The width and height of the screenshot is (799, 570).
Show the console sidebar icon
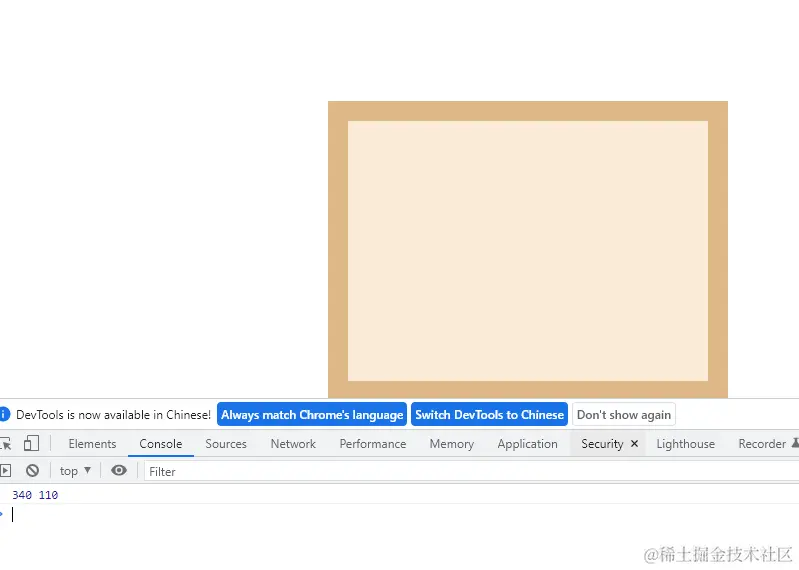[6, 471]
